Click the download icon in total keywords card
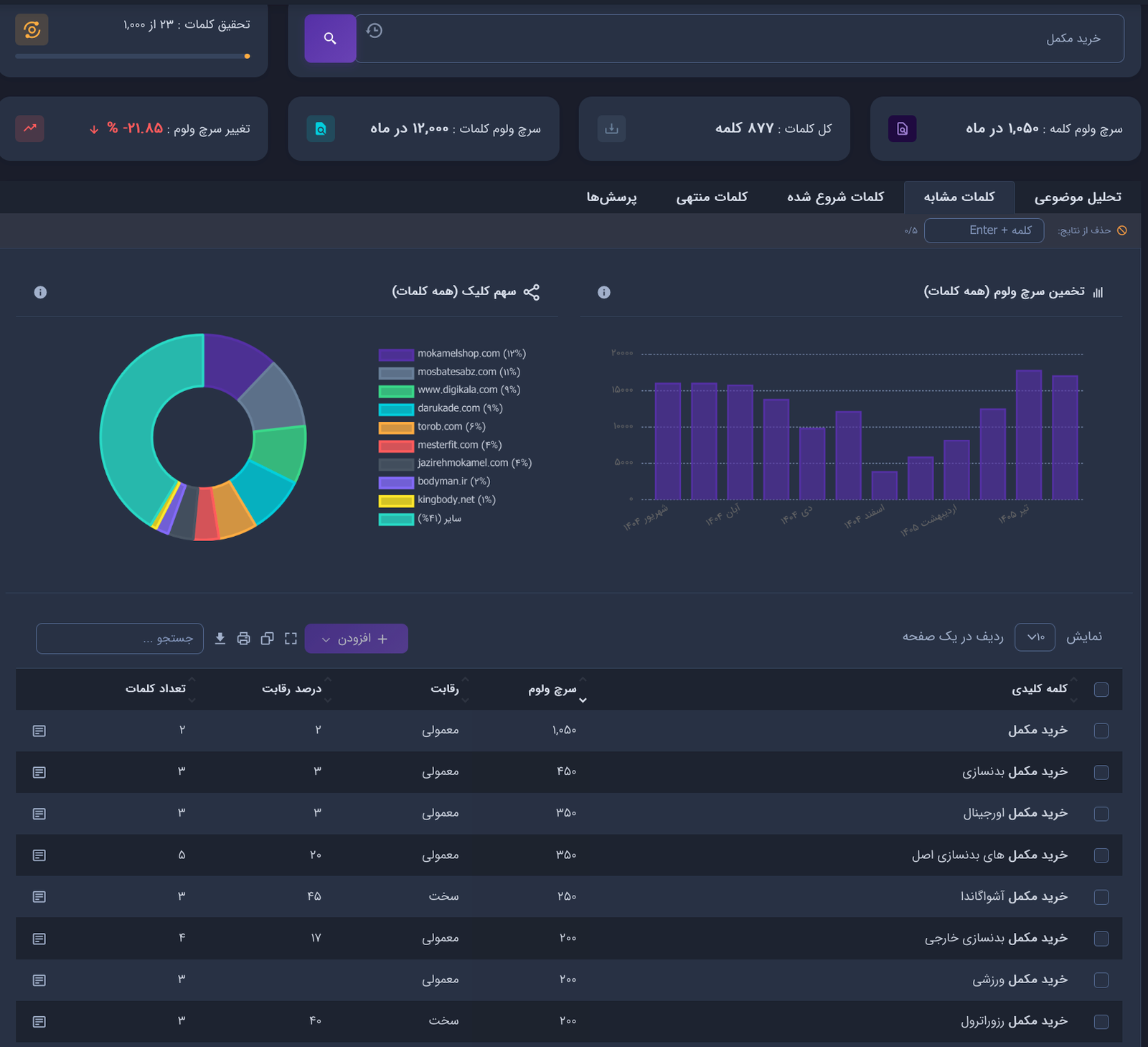 tap(611, 128)
